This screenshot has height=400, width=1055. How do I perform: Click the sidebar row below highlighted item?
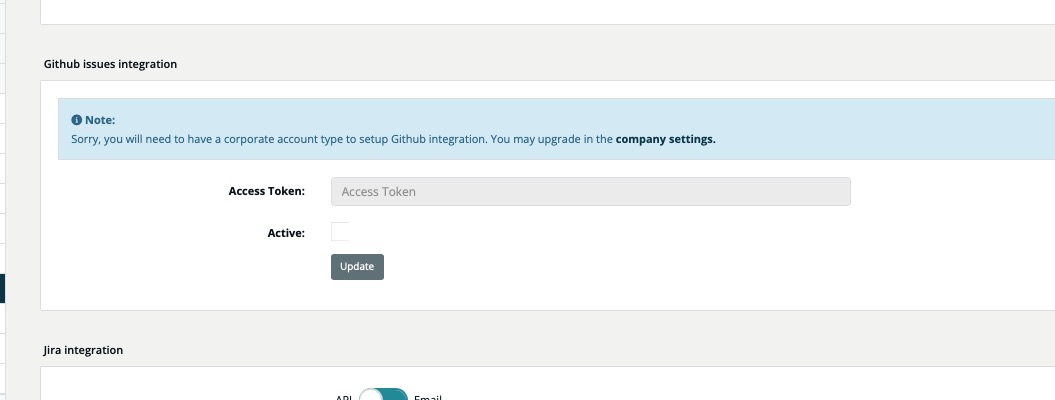pyautogui.click(x=2, y=318)
